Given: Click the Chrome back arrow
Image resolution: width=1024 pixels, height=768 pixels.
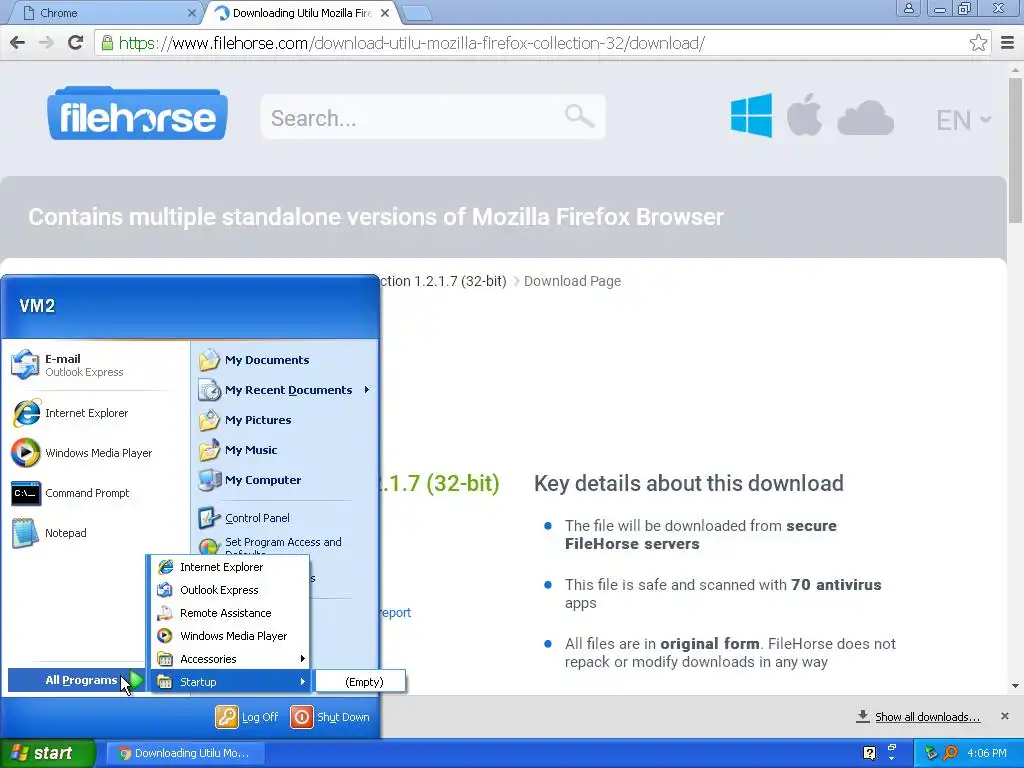Looking at the screenshot, I should coord(18,43).
